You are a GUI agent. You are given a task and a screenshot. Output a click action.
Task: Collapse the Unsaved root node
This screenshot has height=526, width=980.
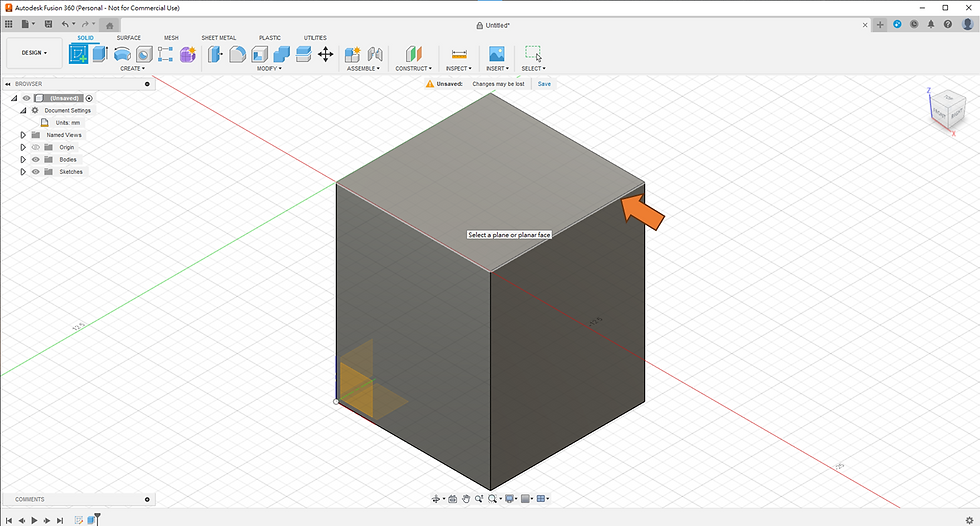pos(14,98)
